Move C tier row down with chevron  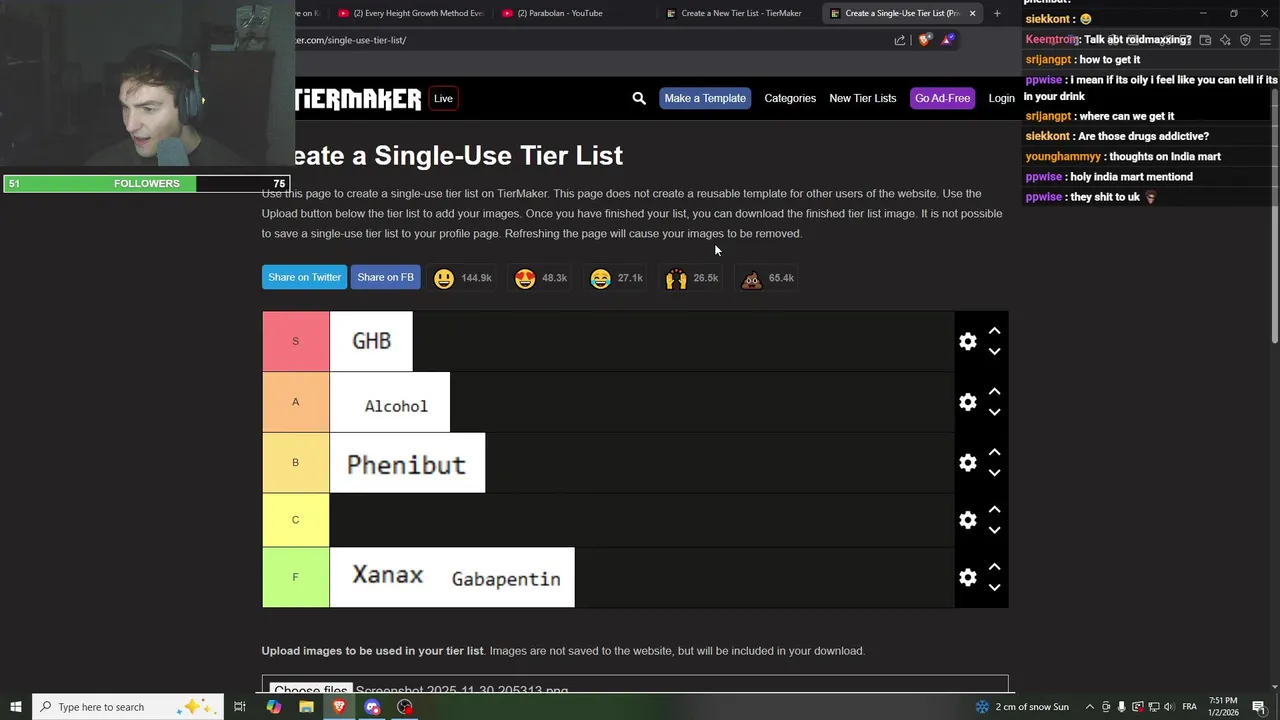click(994, 530)
